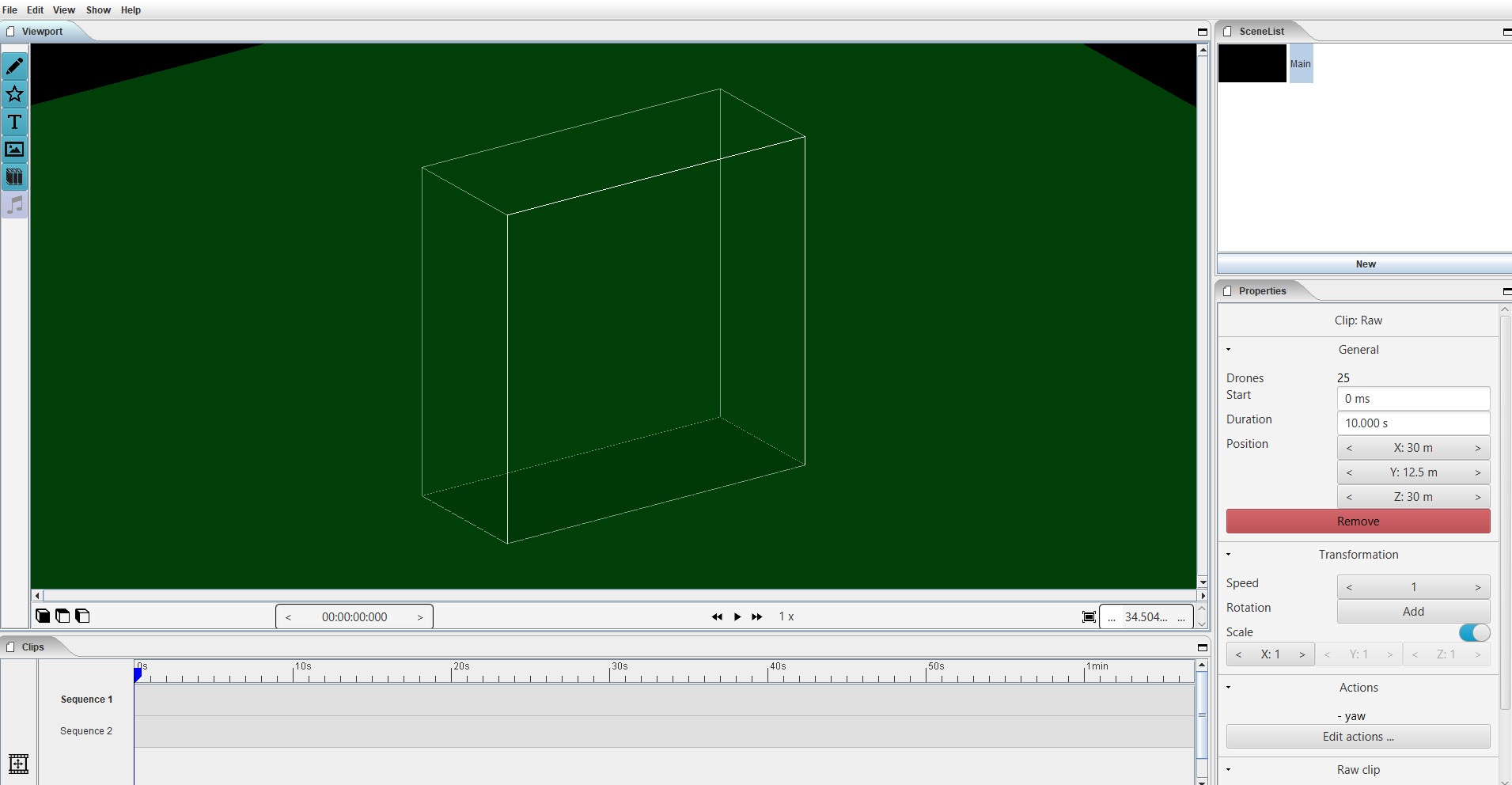Screen dimensions: 1512x785
Task: Collapse the General section
Action: (x=1229, y=350)
